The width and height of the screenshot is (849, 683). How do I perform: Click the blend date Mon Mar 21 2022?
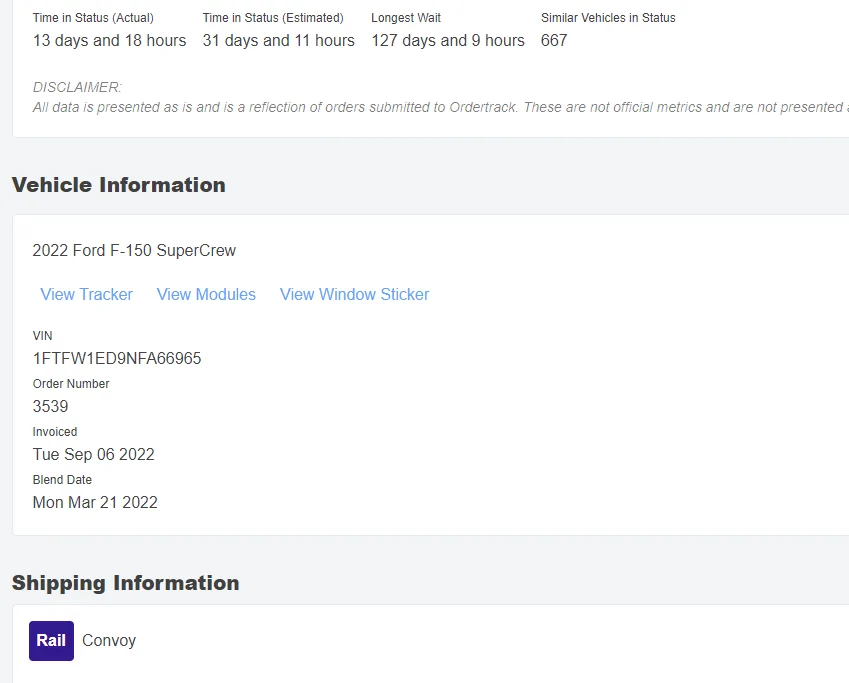pos(95,502)
